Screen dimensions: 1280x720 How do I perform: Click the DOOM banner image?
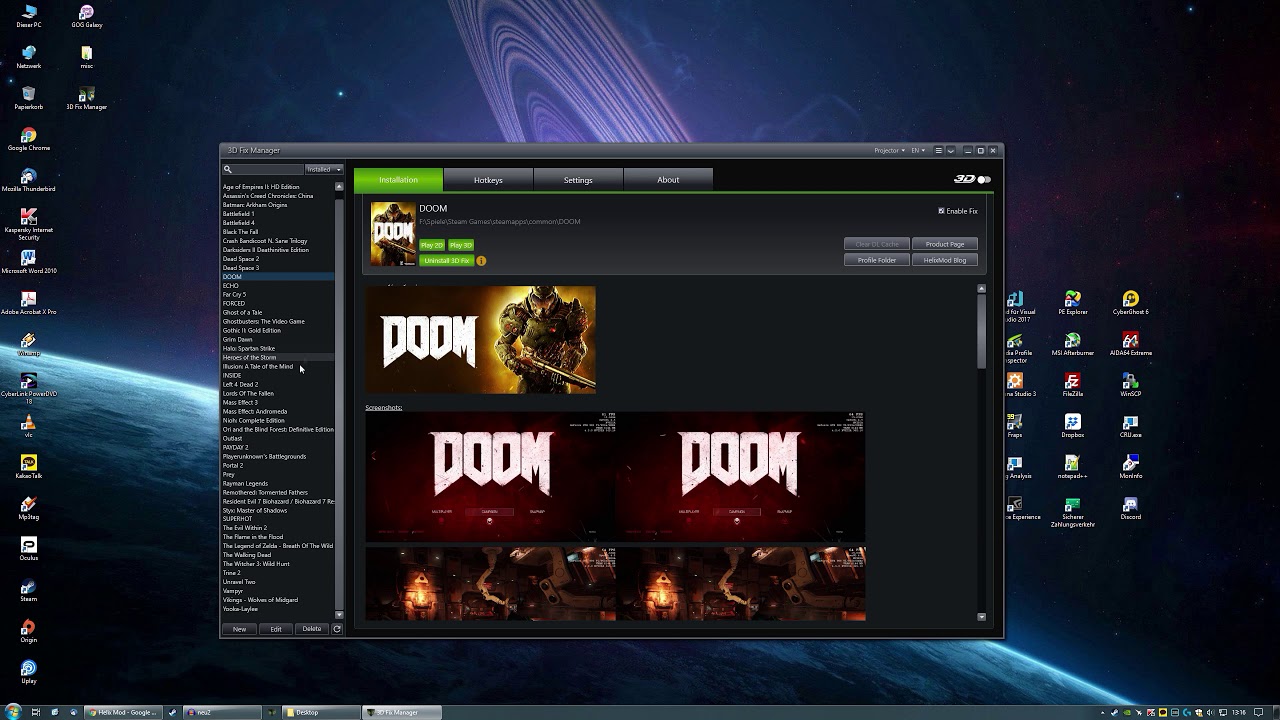[x=480, y=340]
